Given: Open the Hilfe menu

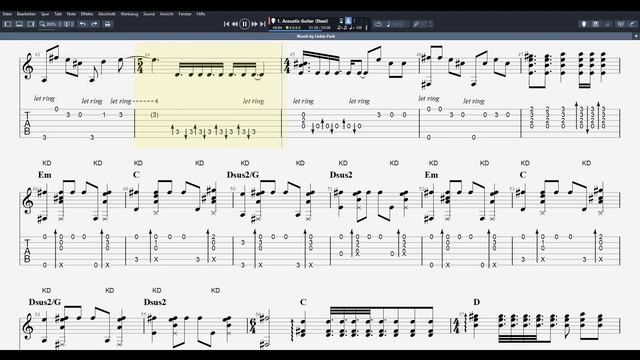Looking at the screenshot, I should pyautogui.click(x=201, y=14).
